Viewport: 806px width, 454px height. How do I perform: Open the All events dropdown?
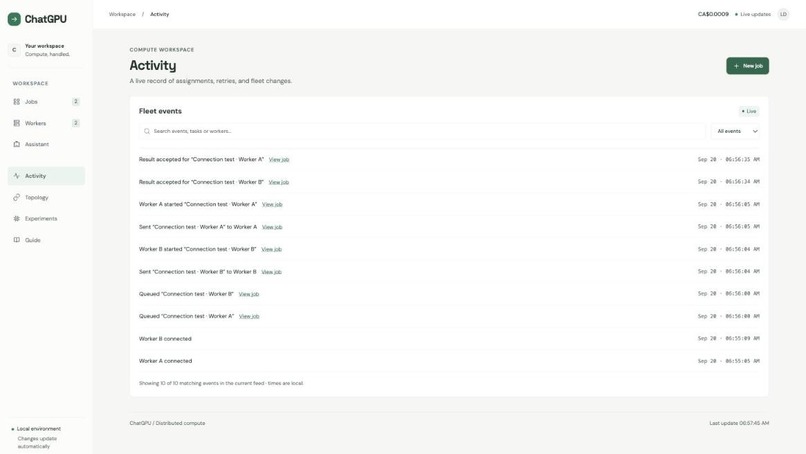[736, 131]
